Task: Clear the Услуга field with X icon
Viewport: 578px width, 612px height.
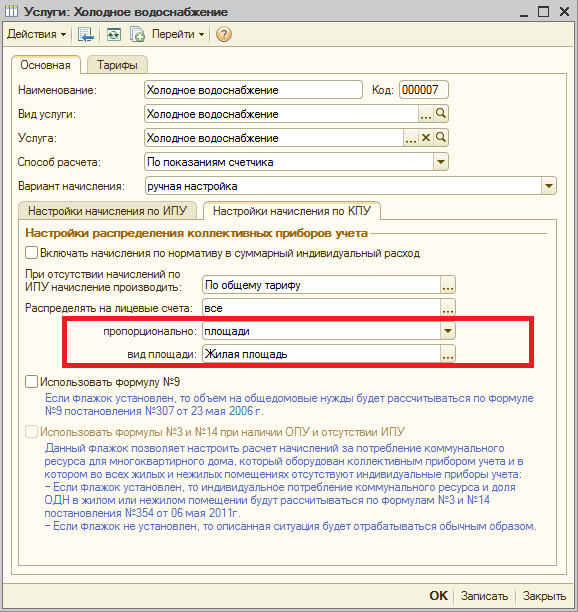Action: click(426, 137)
